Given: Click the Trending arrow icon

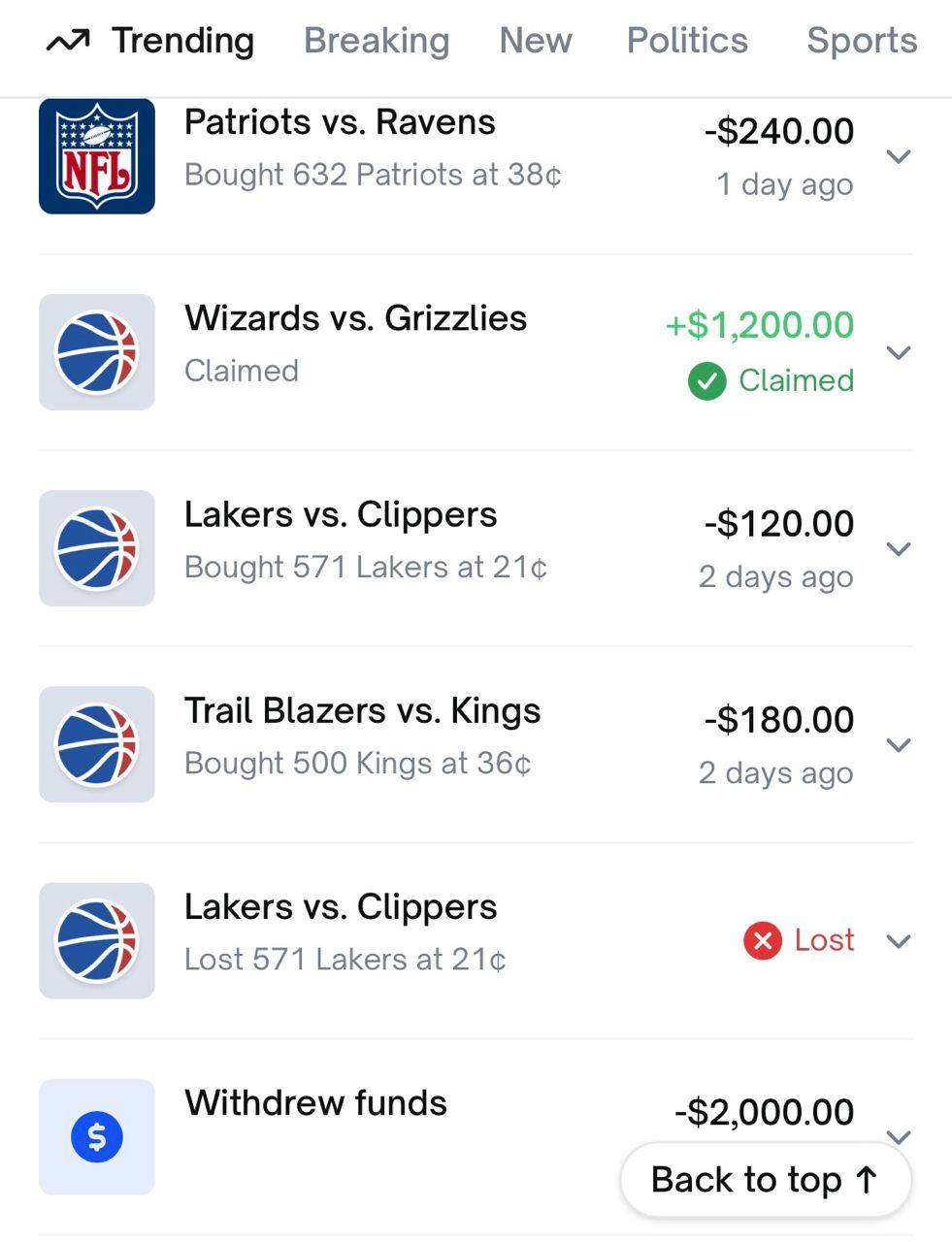Looking at the screenshot, I should coord(68,41).
